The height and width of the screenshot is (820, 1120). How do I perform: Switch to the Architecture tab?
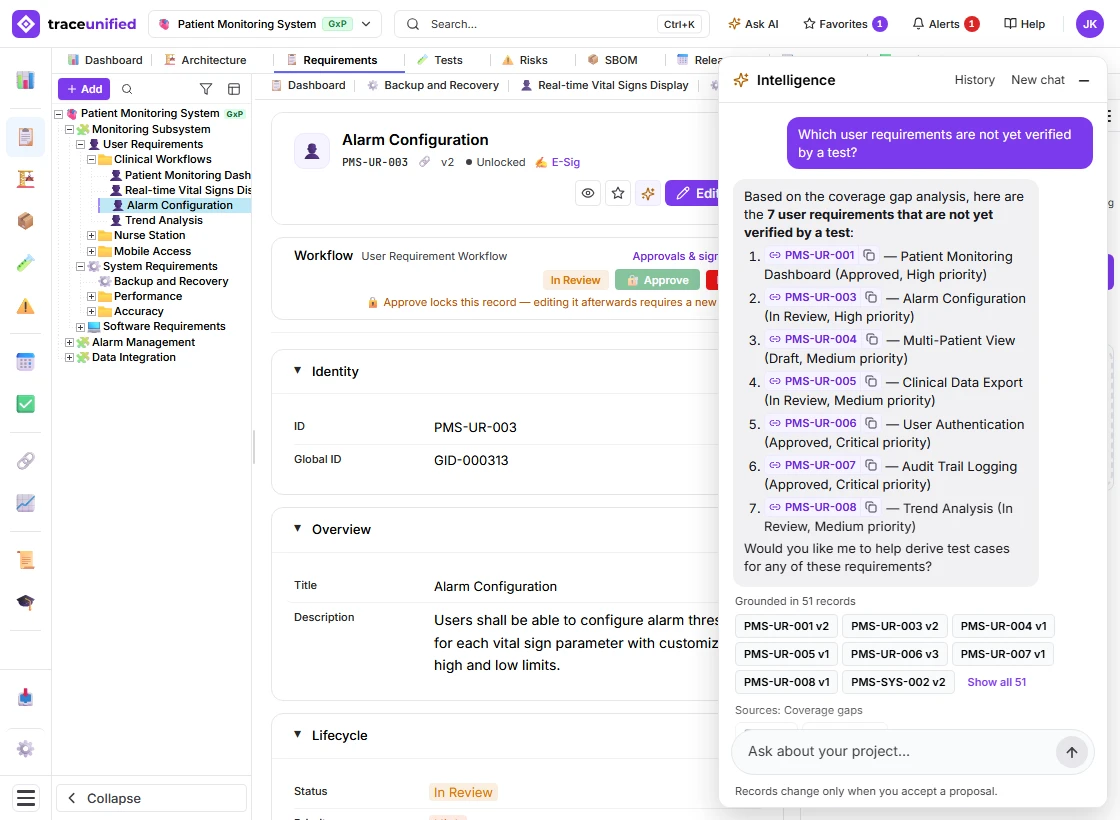[206, 60]
